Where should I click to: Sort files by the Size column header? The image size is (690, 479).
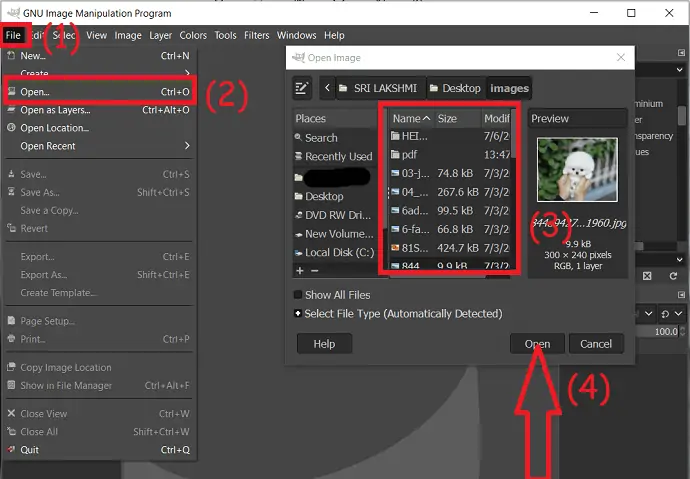457,119
